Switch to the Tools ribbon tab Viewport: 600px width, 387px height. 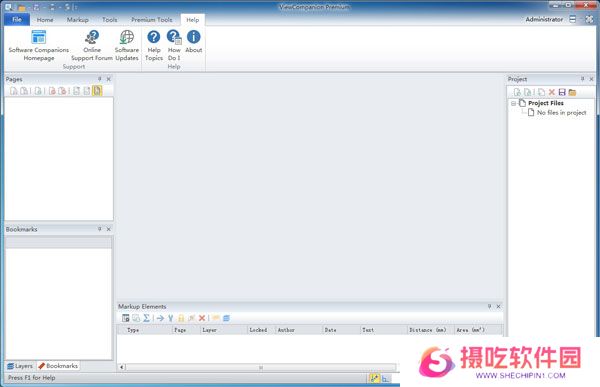109,20
